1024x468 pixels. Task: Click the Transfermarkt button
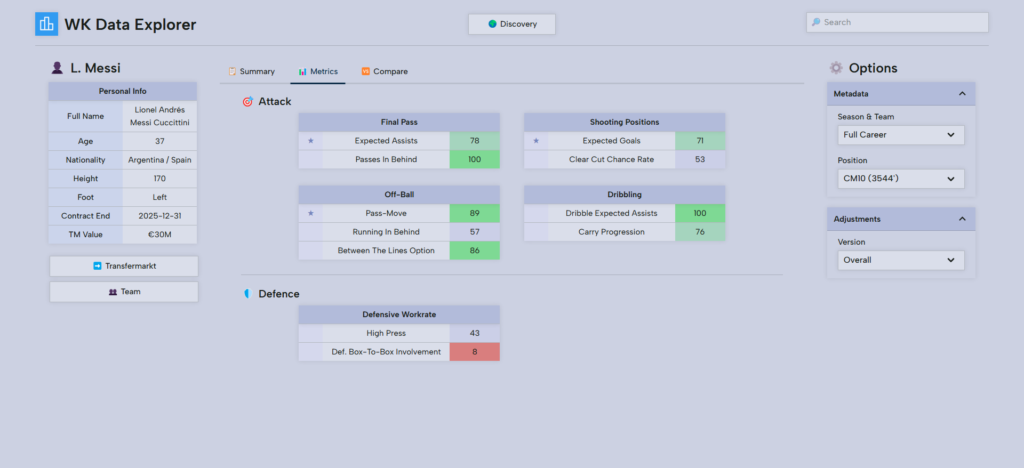124,266
